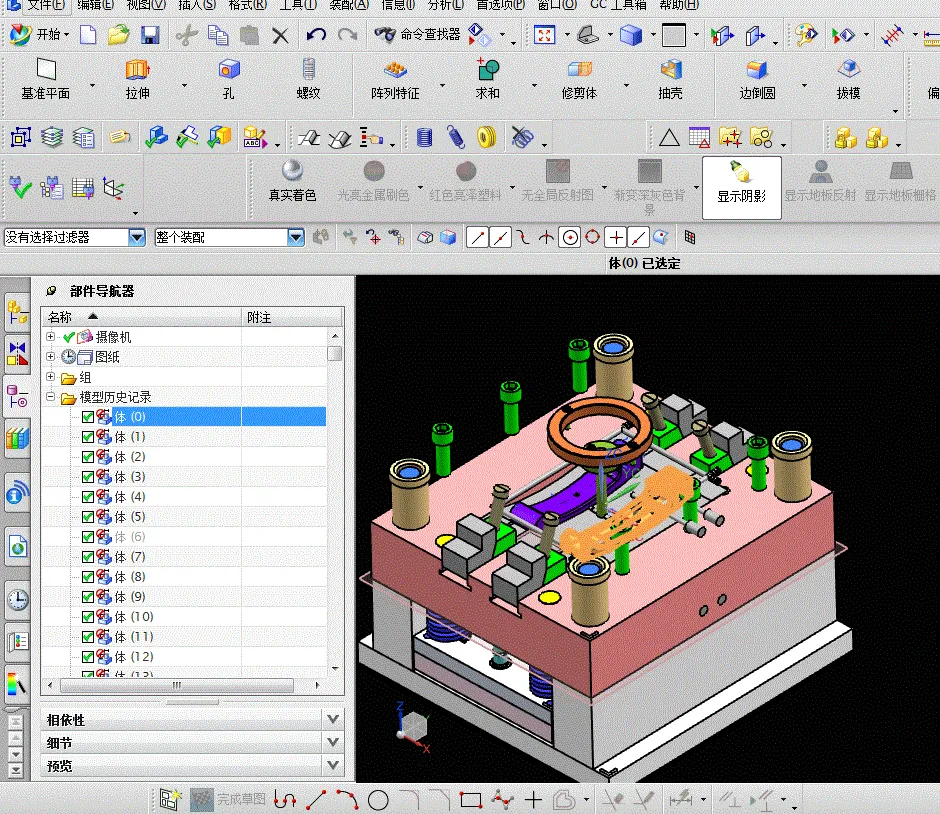
Task: Click the Unite (求和) tool
Action: [x=487, y=79]
